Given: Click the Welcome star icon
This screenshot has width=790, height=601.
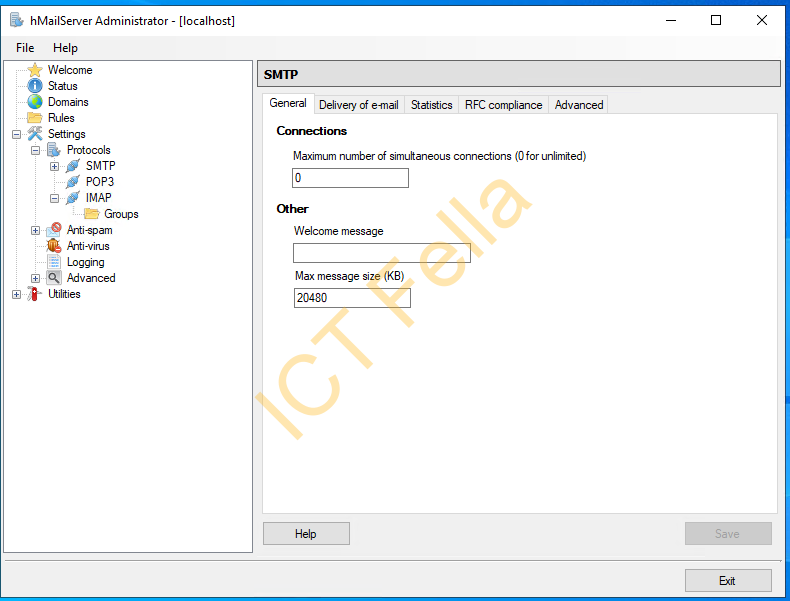Looking at the screenshot, I should pos(35,70).
